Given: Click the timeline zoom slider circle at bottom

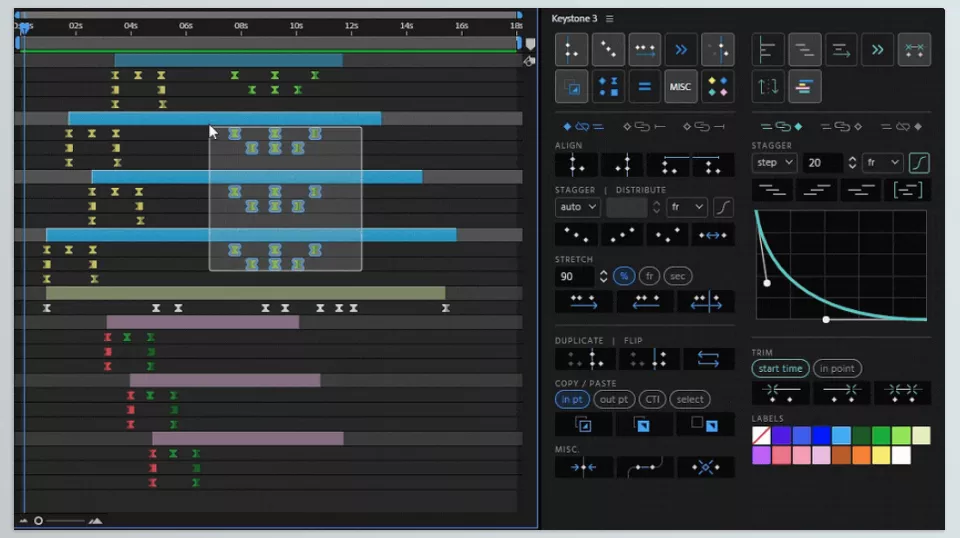Looking at the screenshot, I should (38, 521).
